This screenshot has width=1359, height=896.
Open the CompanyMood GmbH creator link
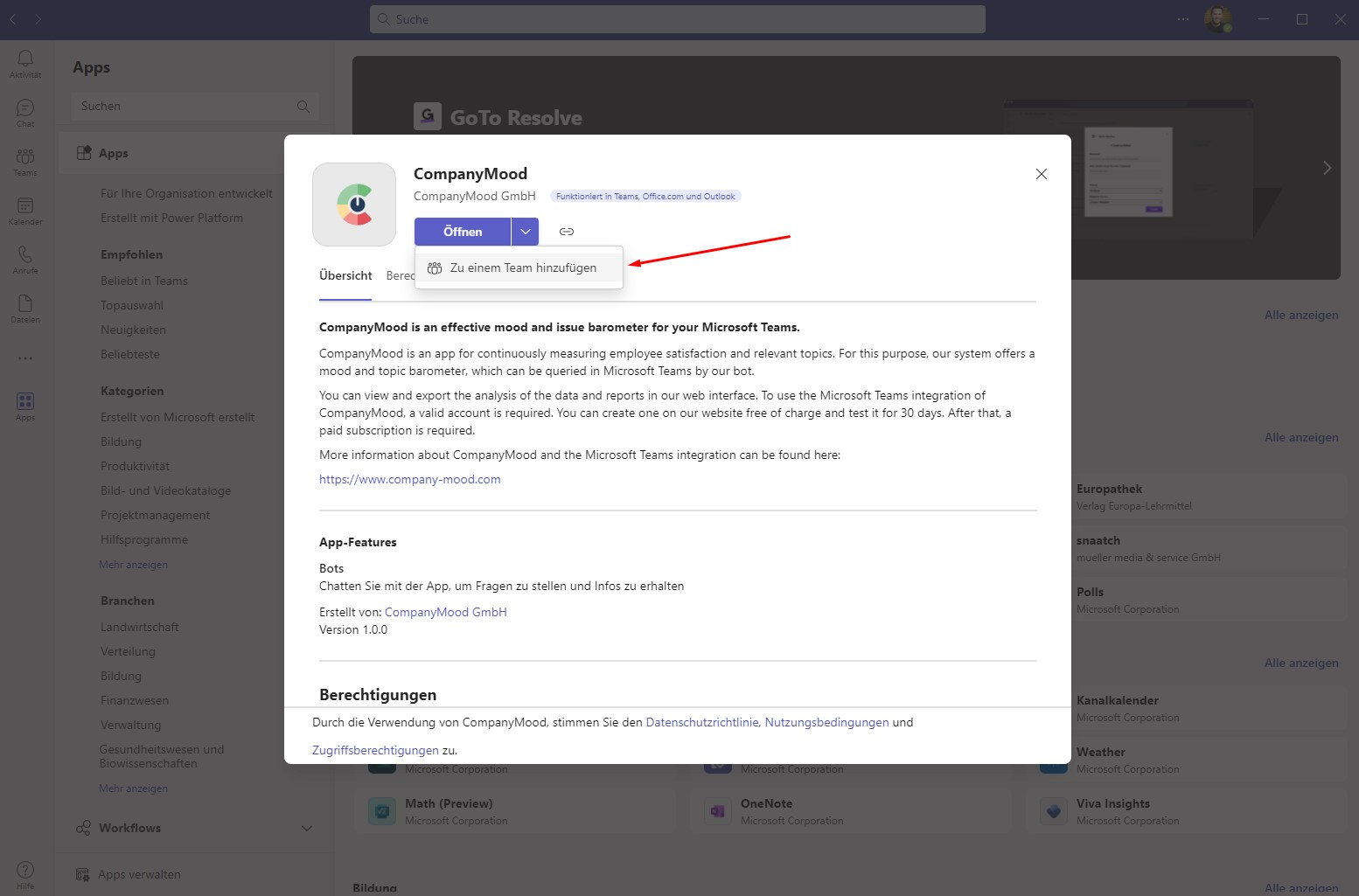pyautogui.click(x=446, y=612)
